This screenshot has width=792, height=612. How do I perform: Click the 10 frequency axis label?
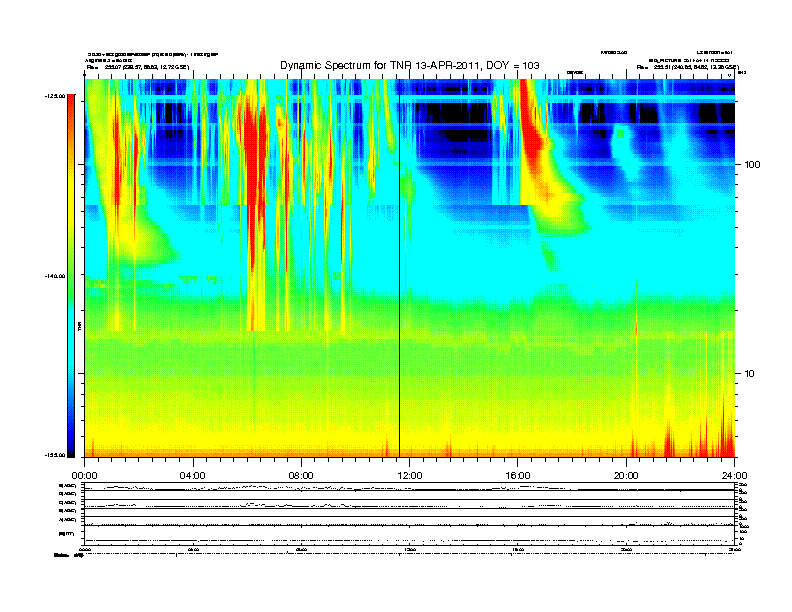tap(750, 374)
